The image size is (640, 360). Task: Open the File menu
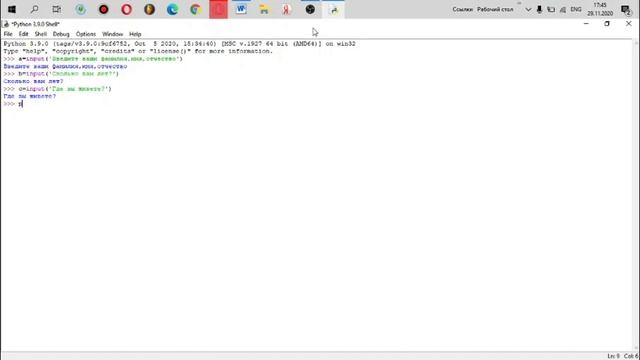8,34
